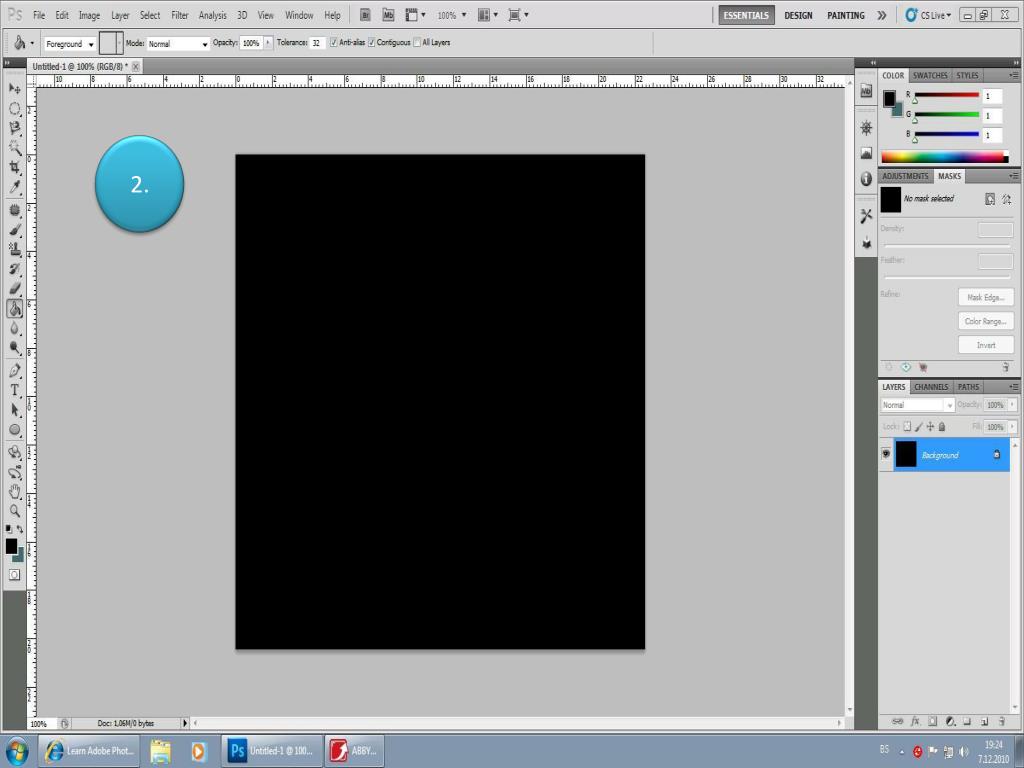Toggle lock transparent pixels in Layers panel

pos(907,426)
